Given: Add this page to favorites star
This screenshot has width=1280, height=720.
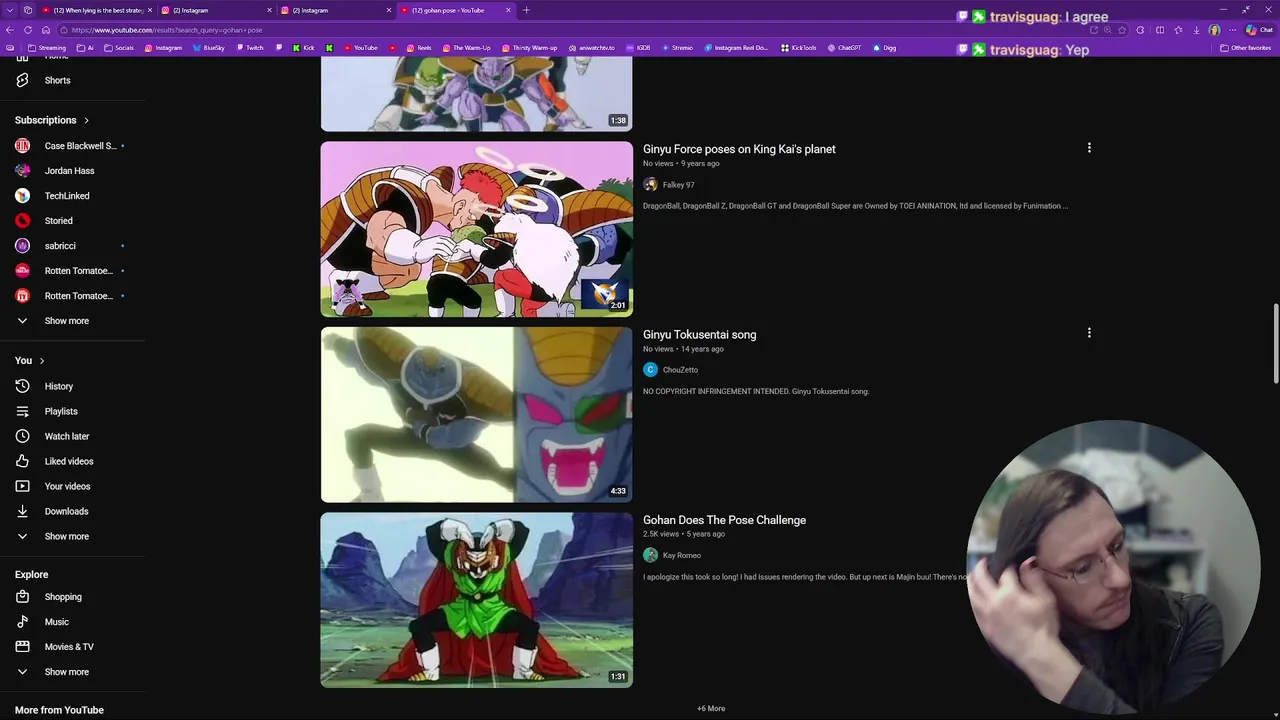Looking at the screenshot, I should [x=1122, y=30].
